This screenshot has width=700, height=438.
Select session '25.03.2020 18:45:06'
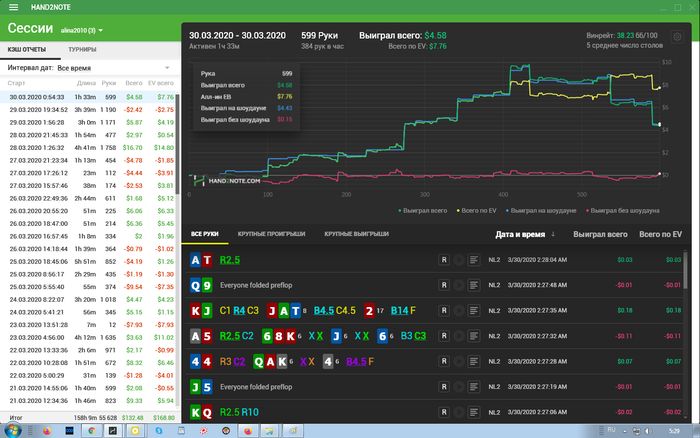pos(88,262)
